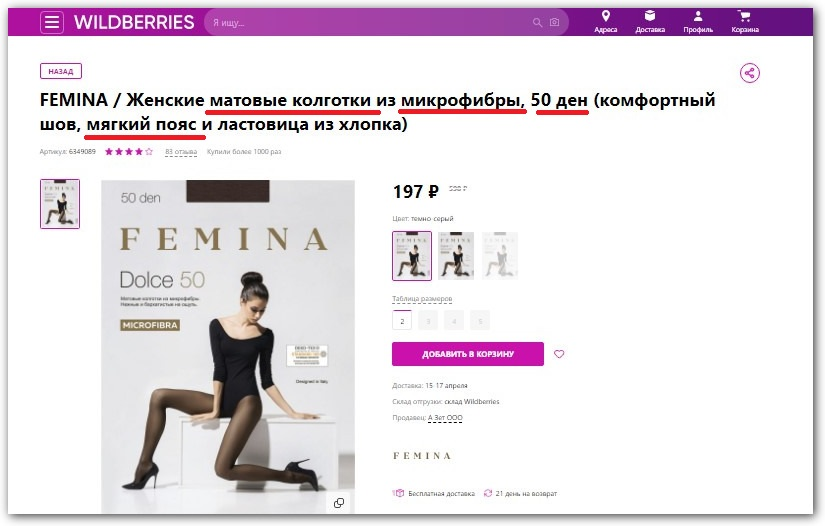Open Таблица размеров link

[422, 299]
